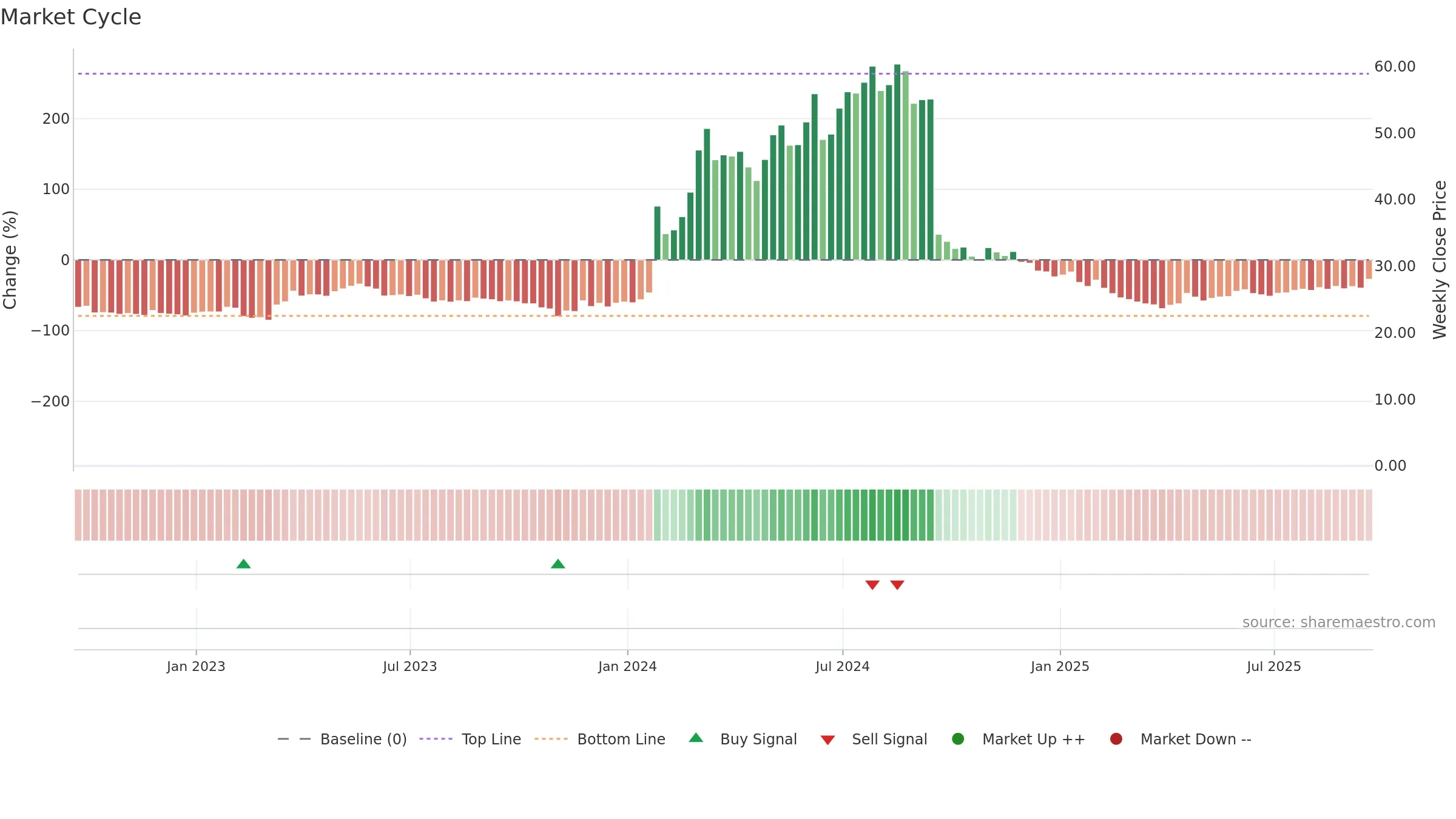
Task: Click the grey dashed Baseline legend sample
Action: [x=294, y=739]
